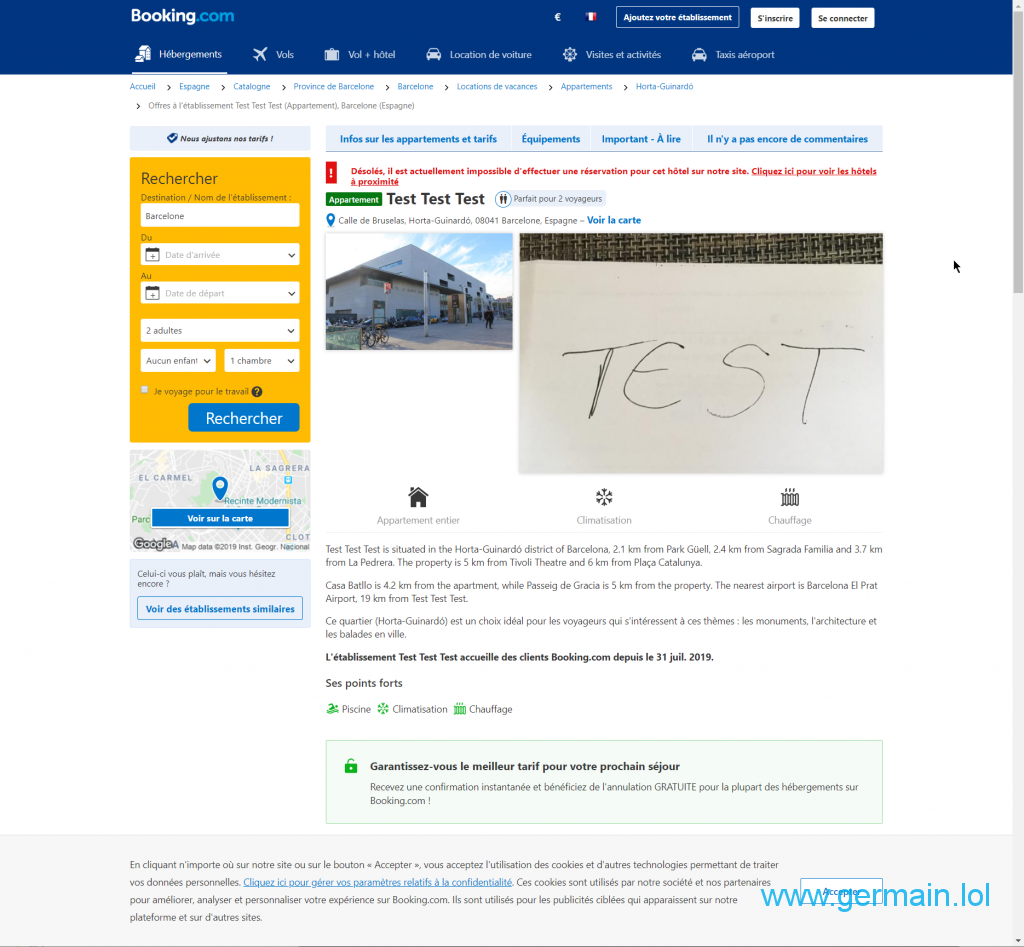Viewport: 1024px width, 947px height.
Task: Click the Climatisation snowflake icon
Action: tap(604, 497)
